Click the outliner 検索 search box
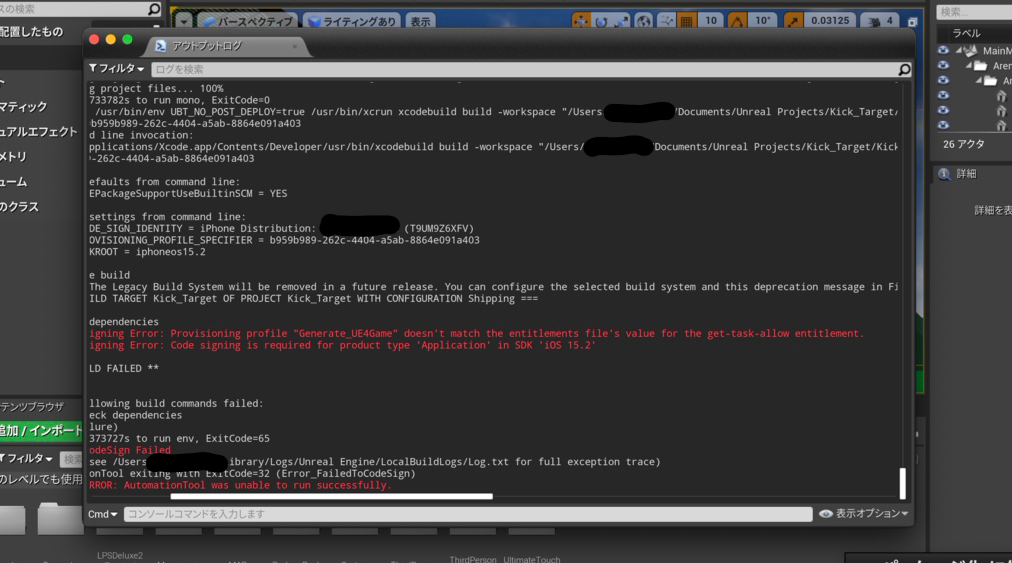Viewport: 1012px width, 563px height. tap(974, 12)
